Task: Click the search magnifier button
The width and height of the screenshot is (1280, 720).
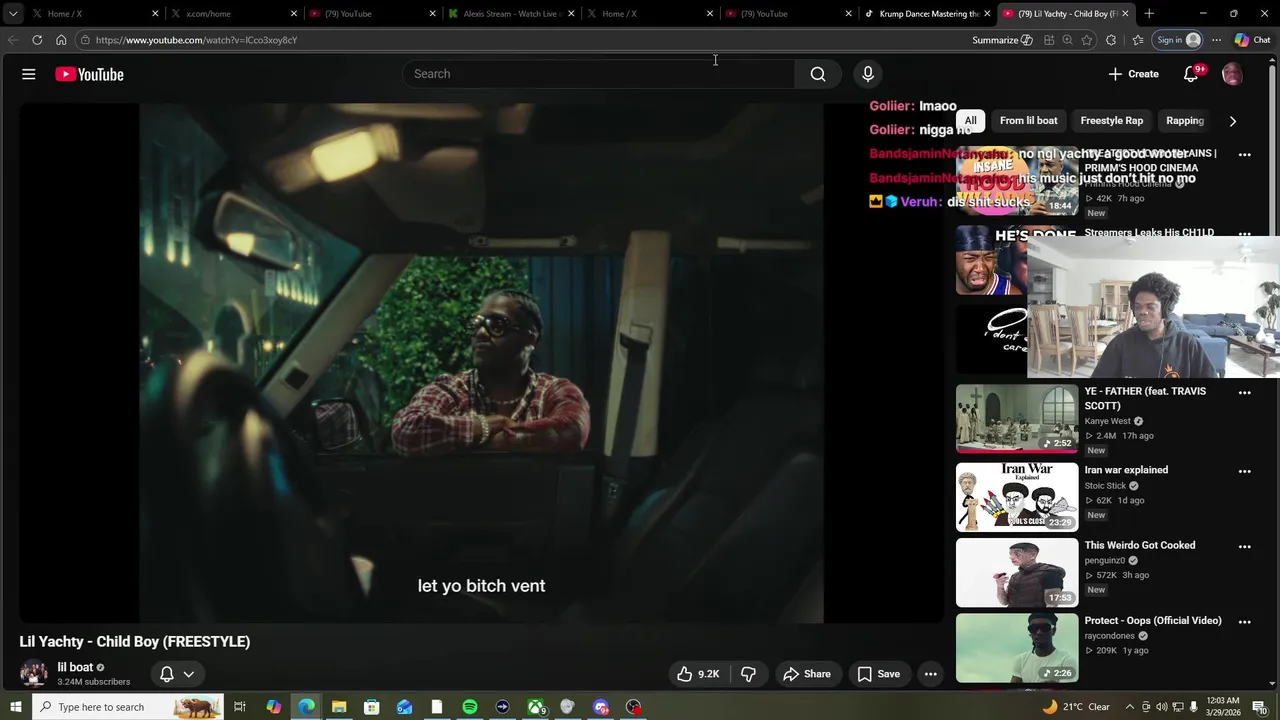Action: pyautogui.click(x=818, y=74)
